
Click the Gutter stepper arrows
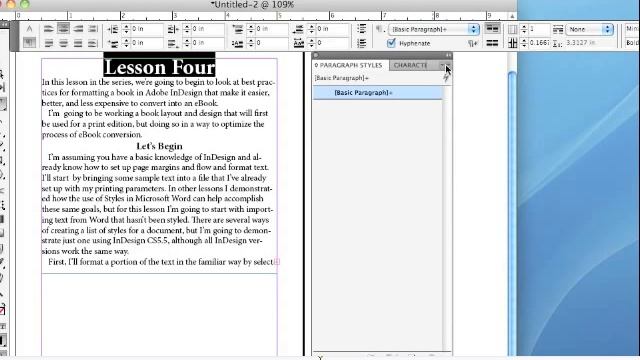(x=524, y=43)
